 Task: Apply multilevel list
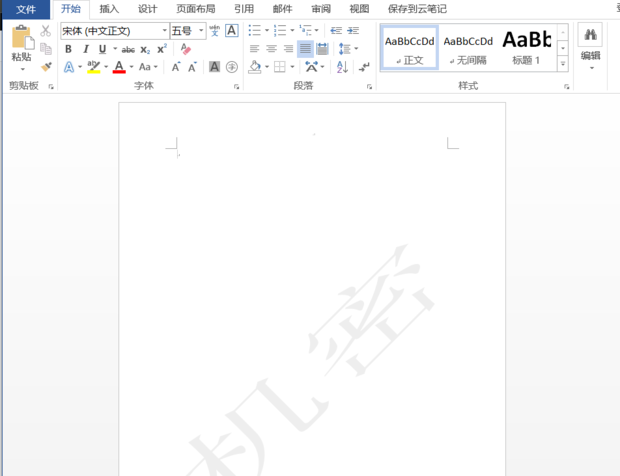[x=305, y=30]
